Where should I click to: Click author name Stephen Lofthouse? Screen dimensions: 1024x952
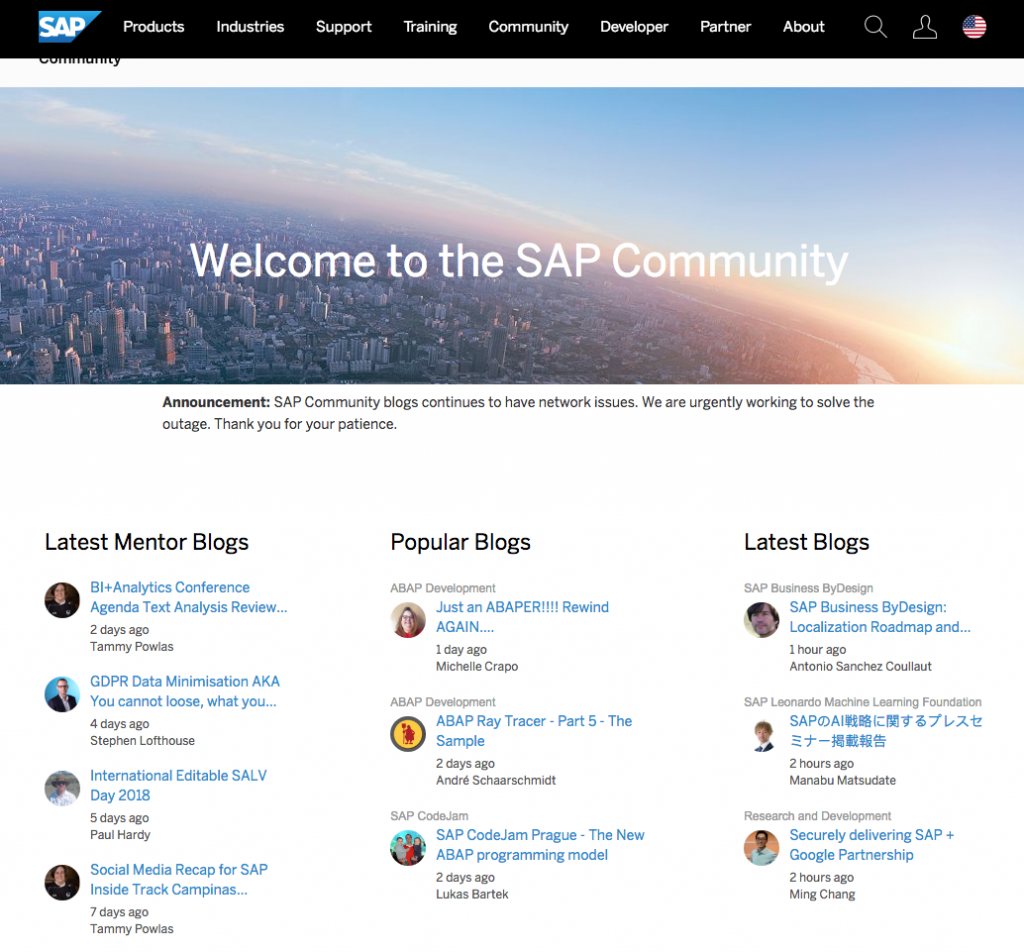142,741
